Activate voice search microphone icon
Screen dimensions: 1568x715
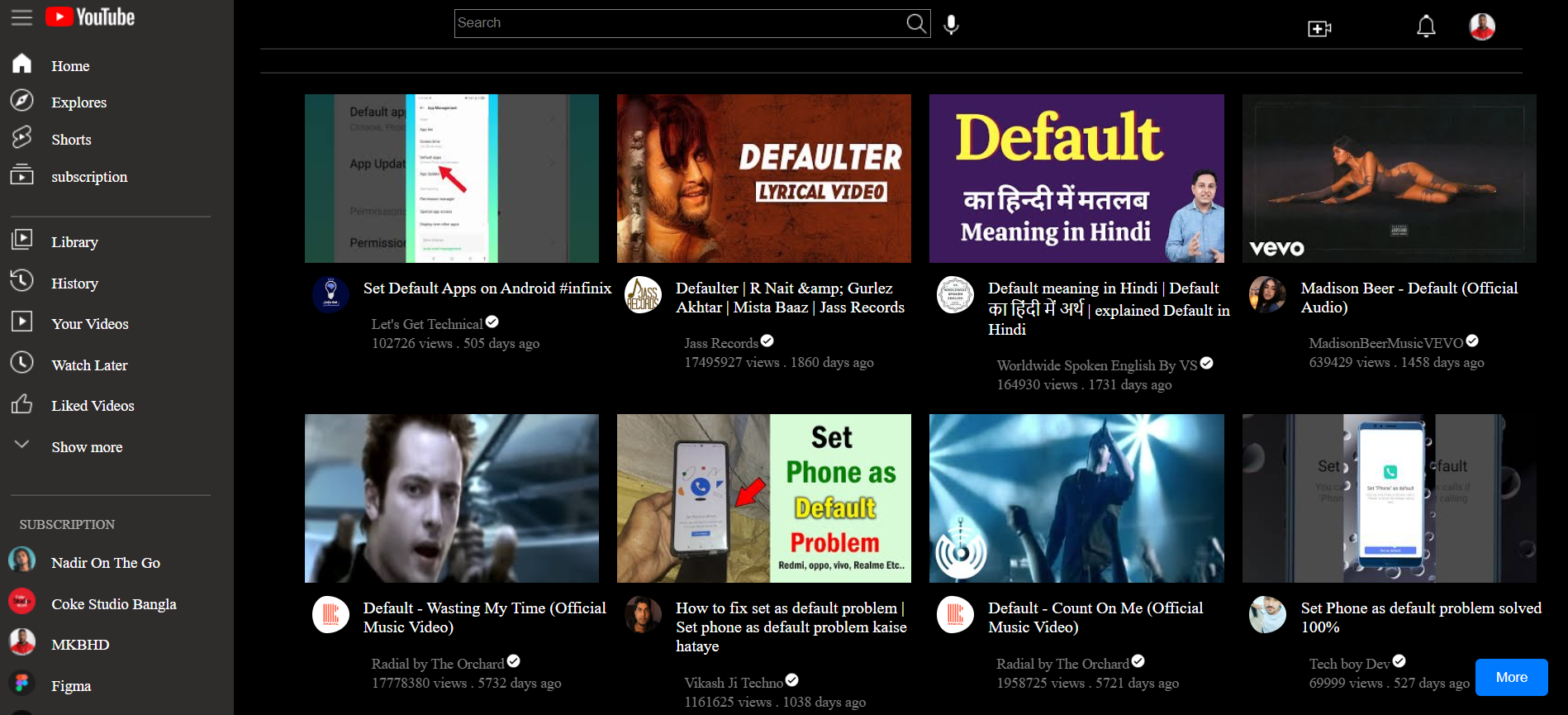(x=952, y=25)
